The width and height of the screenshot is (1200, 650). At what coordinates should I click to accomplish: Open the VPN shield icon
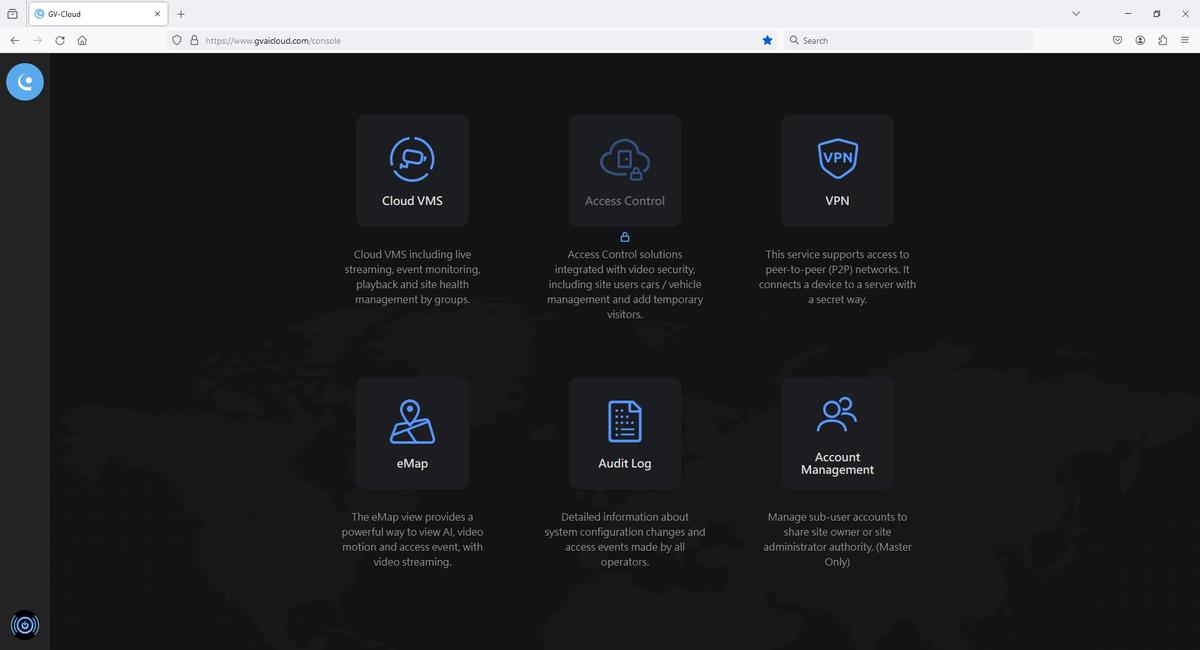(x=837, y=158)
